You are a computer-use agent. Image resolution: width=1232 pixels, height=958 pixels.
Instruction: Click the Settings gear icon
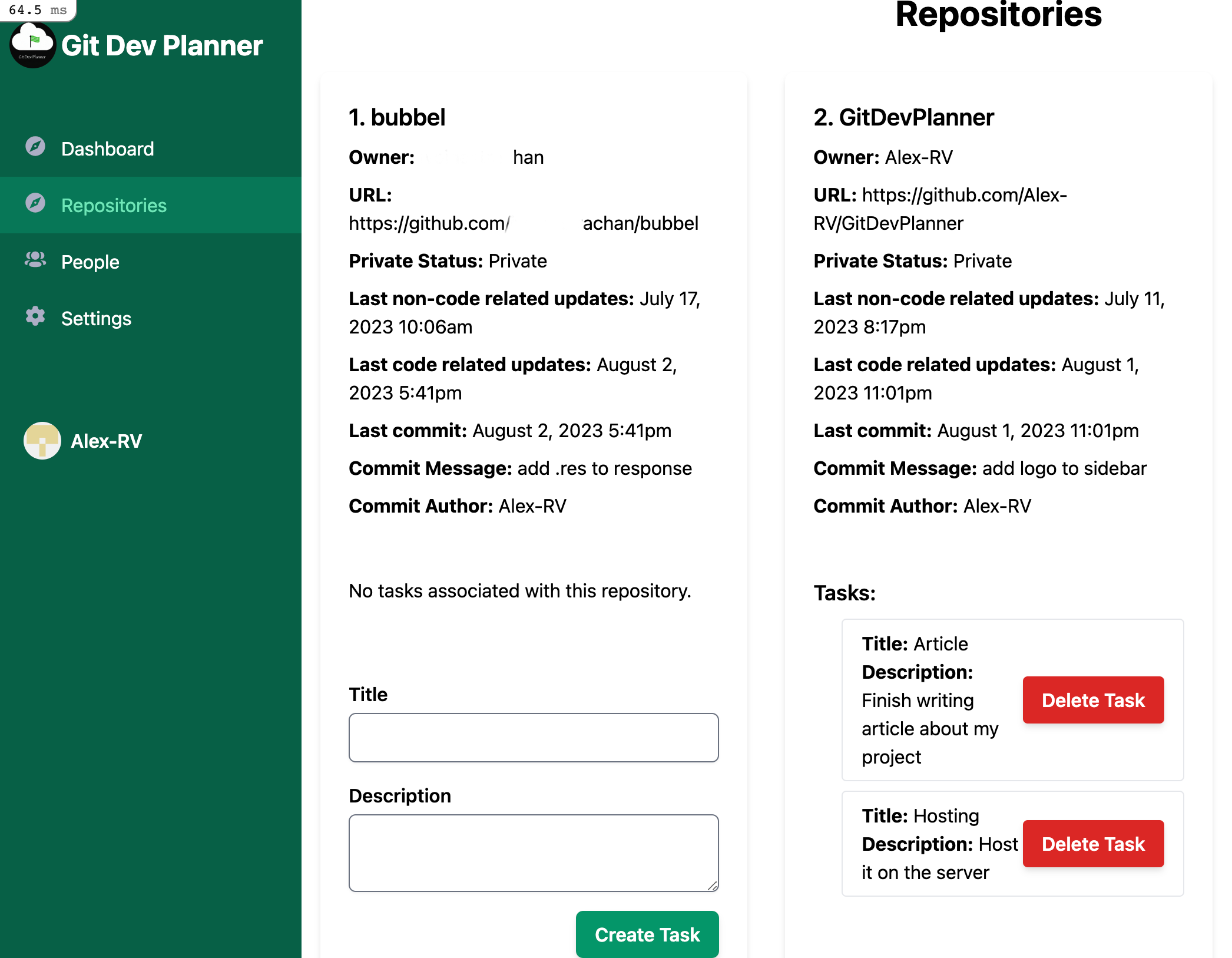coord(35,316)
